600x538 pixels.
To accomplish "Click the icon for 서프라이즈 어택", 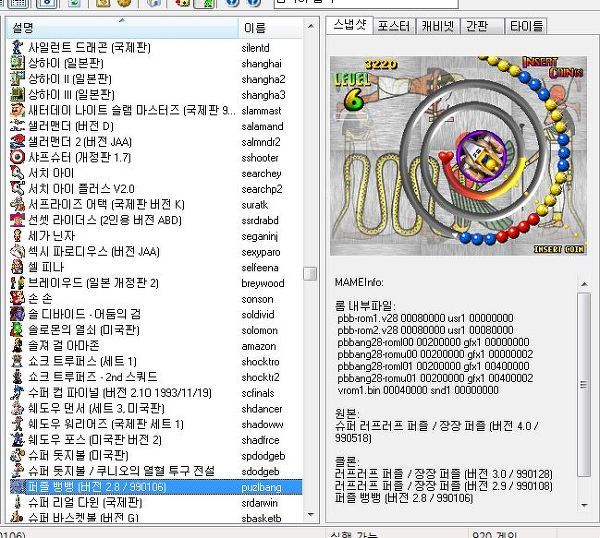I will pos(17,204).
